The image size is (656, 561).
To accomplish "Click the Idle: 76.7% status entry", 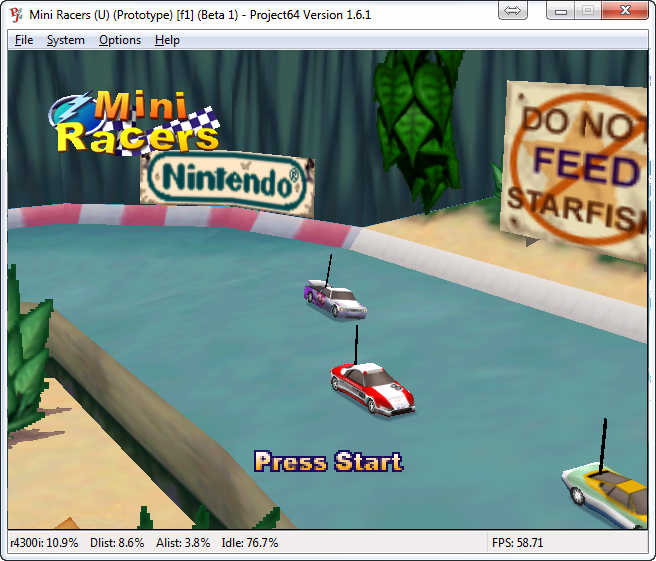I will coord(250,543).
